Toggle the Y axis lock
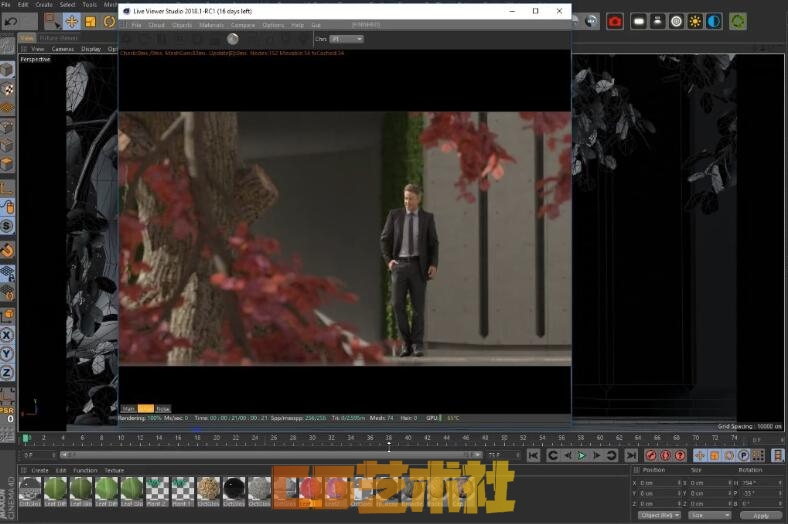 tap(7, 354)
